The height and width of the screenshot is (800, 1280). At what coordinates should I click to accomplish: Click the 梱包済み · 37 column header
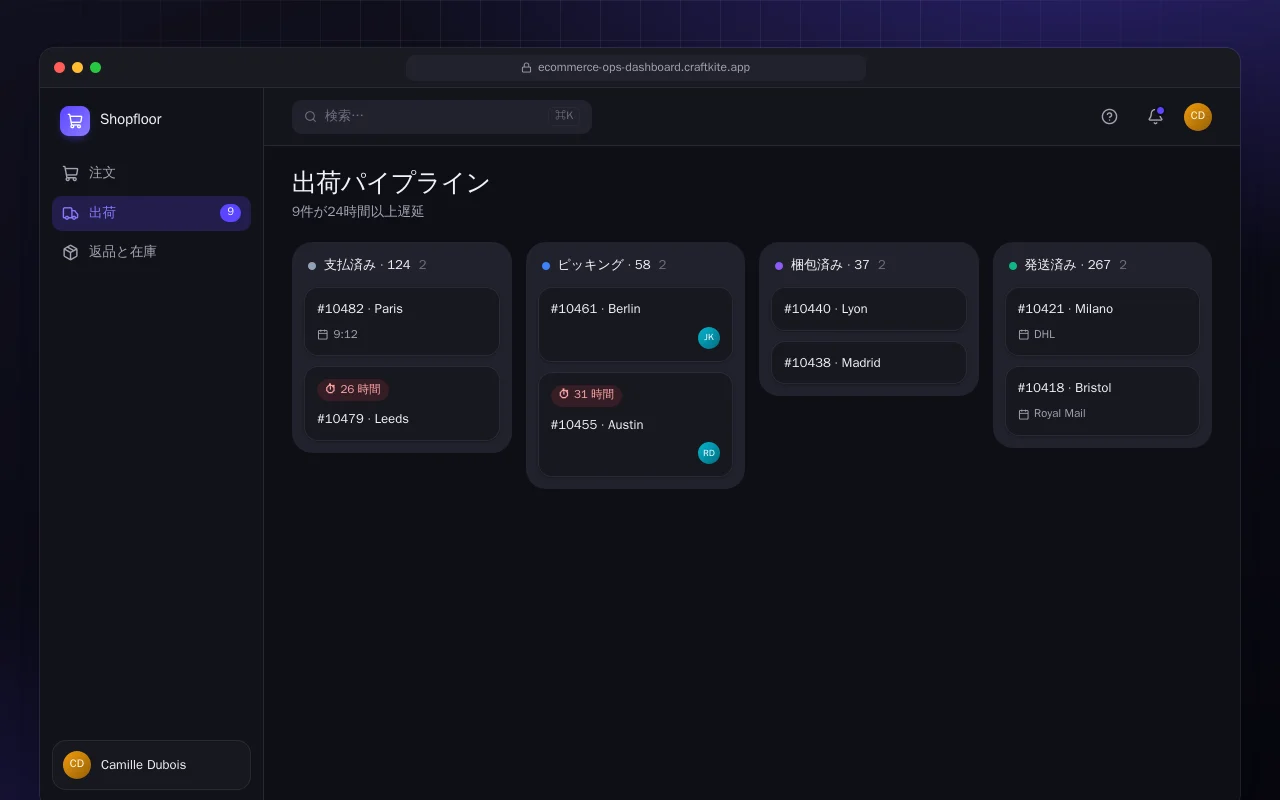830,265
